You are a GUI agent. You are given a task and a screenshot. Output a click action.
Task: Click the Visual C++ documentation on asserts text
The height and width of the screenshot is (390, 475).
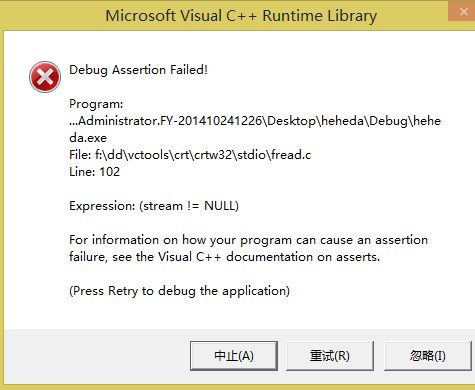click(x=269, y=257)
